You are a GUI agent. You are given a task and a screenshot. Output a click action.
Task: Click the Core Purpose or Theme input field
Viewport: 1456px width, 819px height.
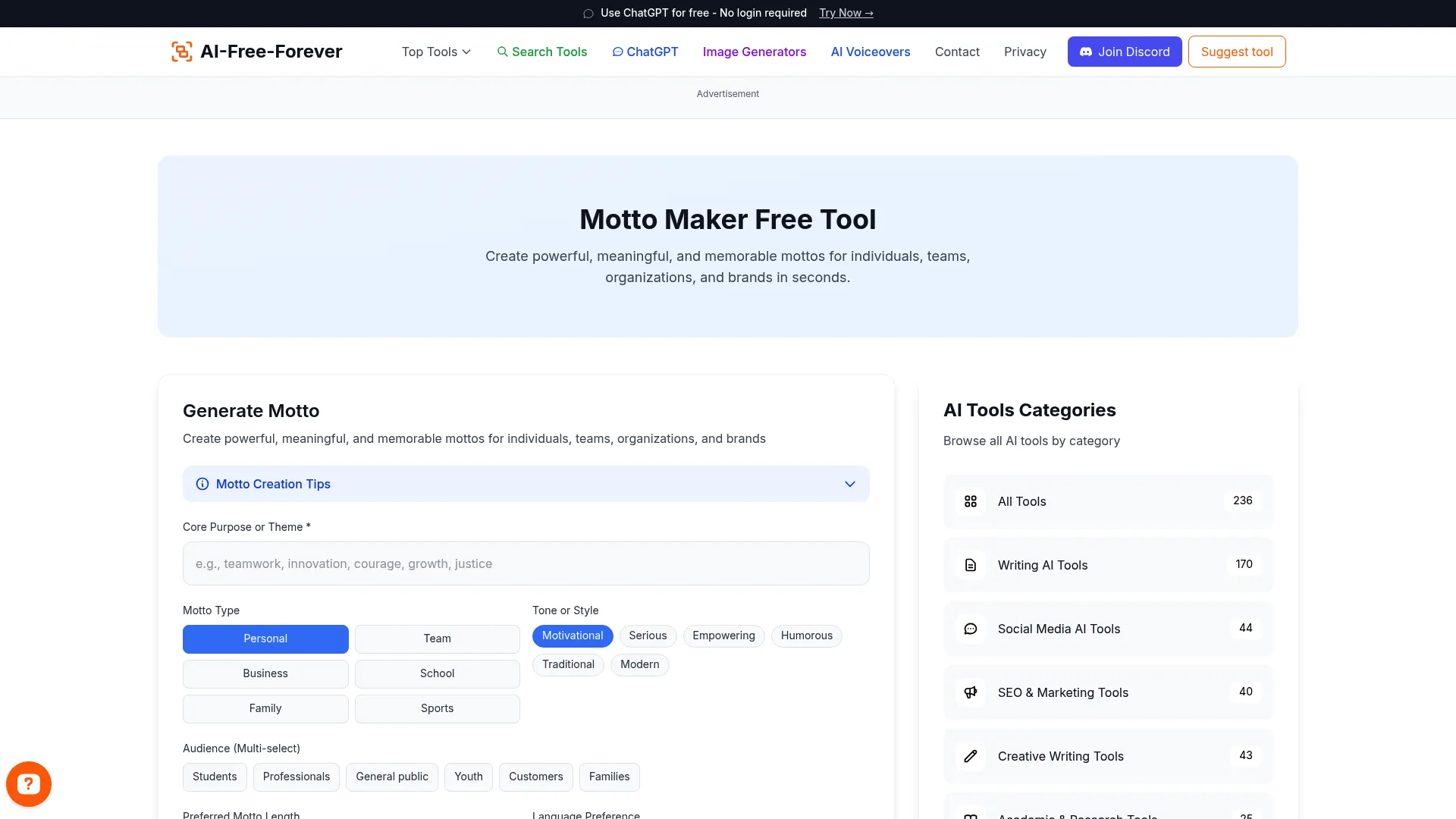click(526, 563)
